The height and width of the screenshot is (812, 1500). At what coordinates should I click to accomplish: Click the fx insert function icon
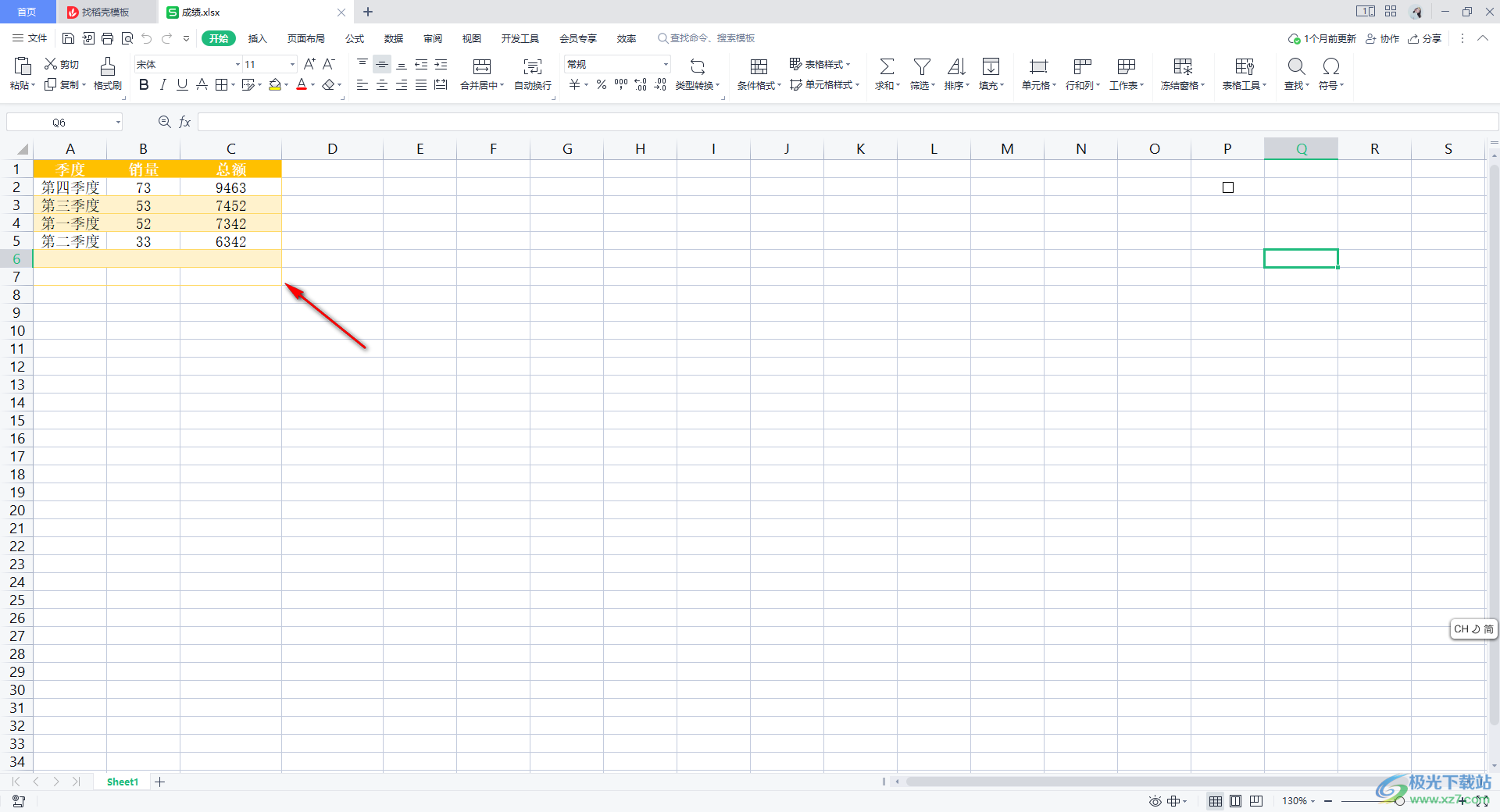tap(185, 122)
